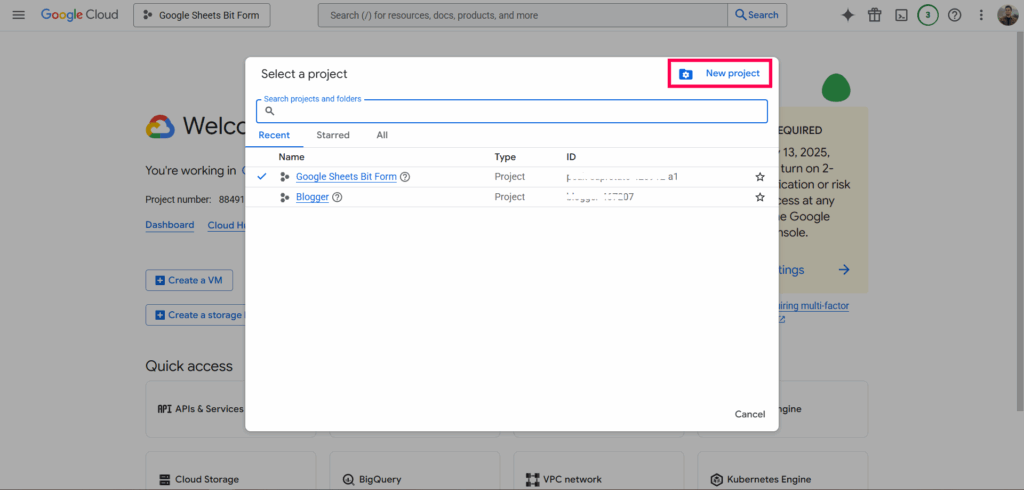Click the Name column header
This screenshot has height=490, width=1024.
pos(291,157)
